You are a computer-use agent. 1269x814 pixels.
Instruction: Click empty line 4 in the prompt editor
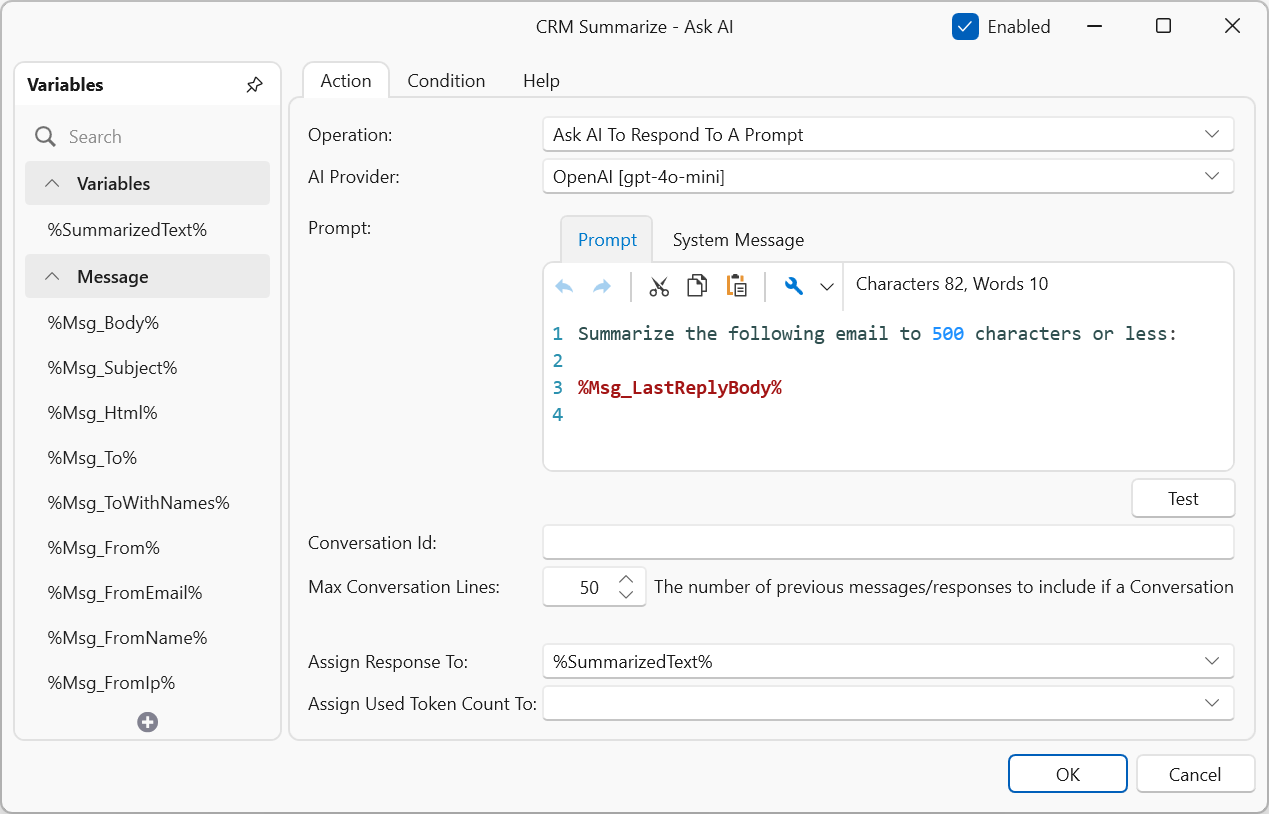click(888, 414)
